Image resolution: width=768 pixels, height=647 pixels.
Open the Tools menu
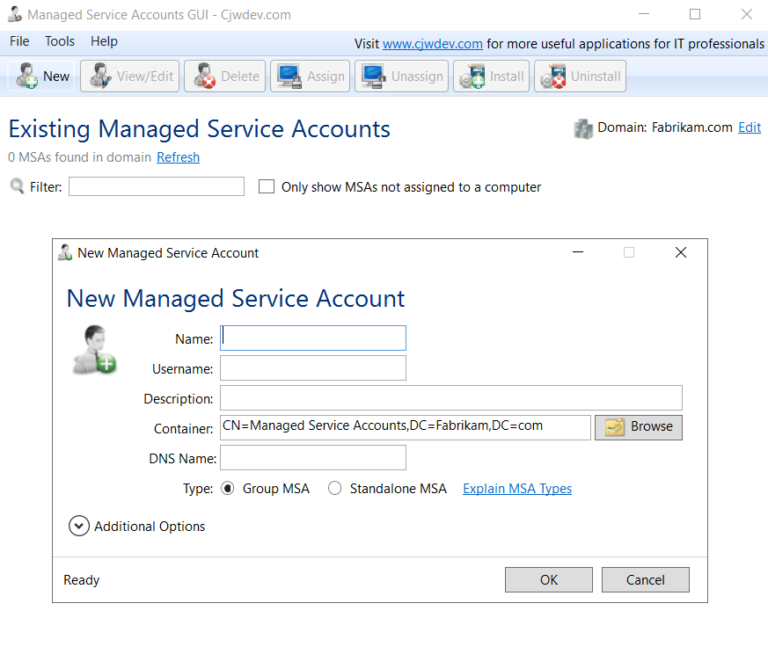[60, 41]
